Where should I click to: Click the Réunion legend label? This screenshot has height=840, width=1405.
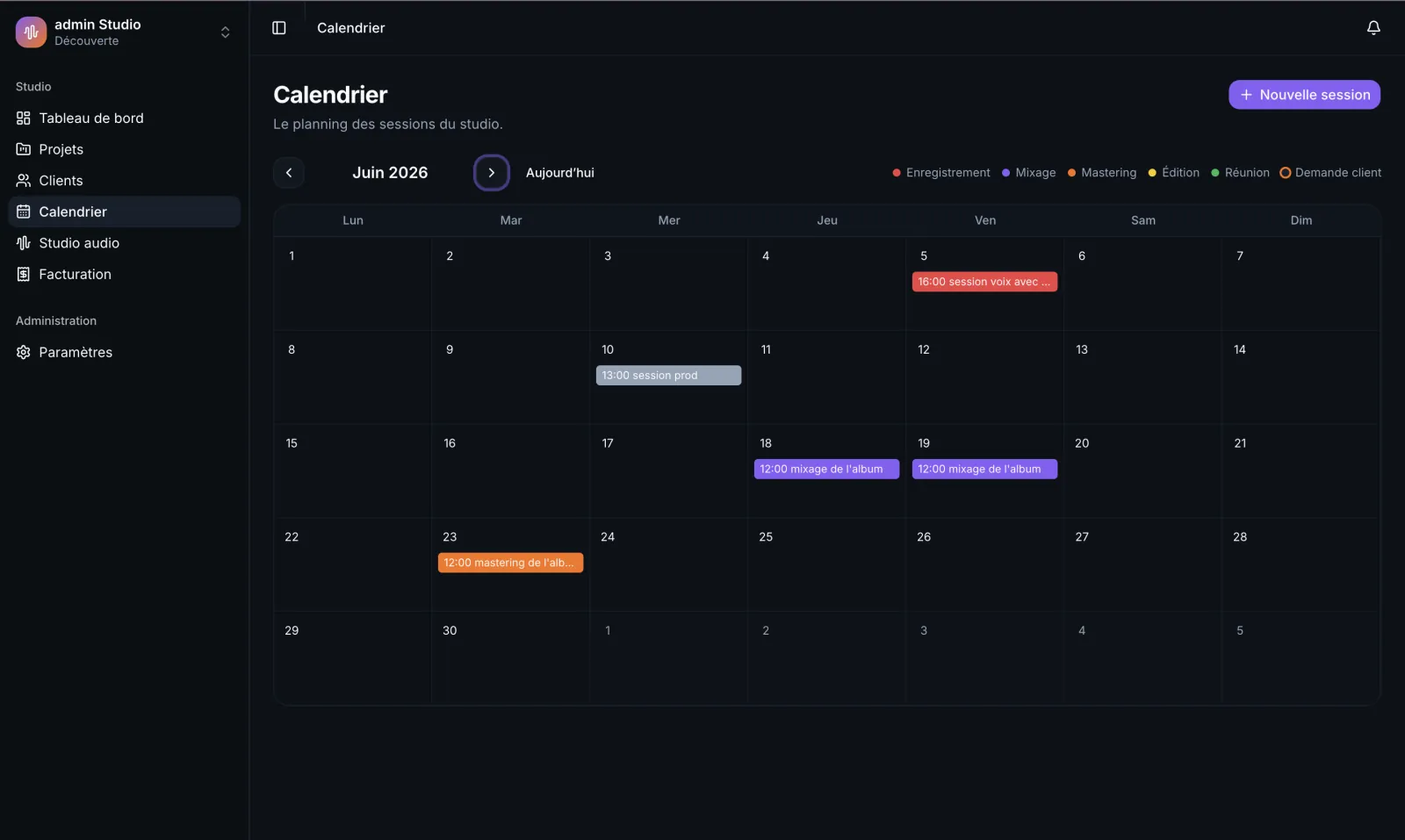1247,173
